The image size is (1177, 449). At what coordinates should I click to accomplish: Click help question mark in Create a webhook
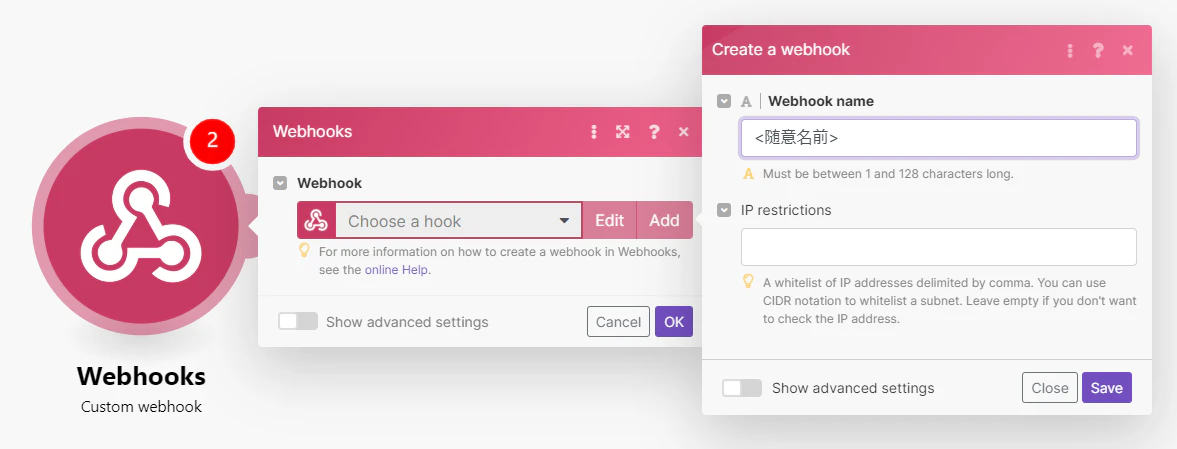click(x=1098, y=50)
